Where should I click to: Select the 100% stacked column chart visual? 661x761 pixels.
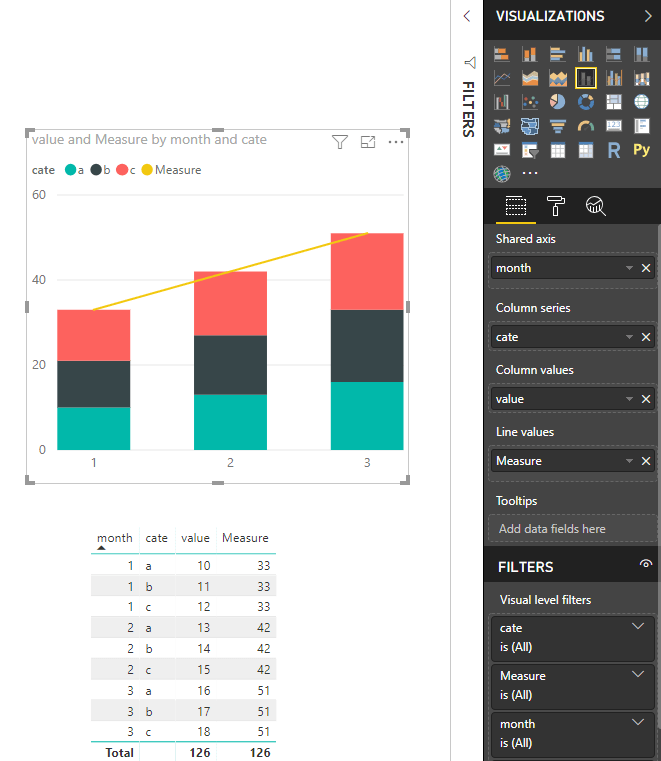tap(641, 54)
